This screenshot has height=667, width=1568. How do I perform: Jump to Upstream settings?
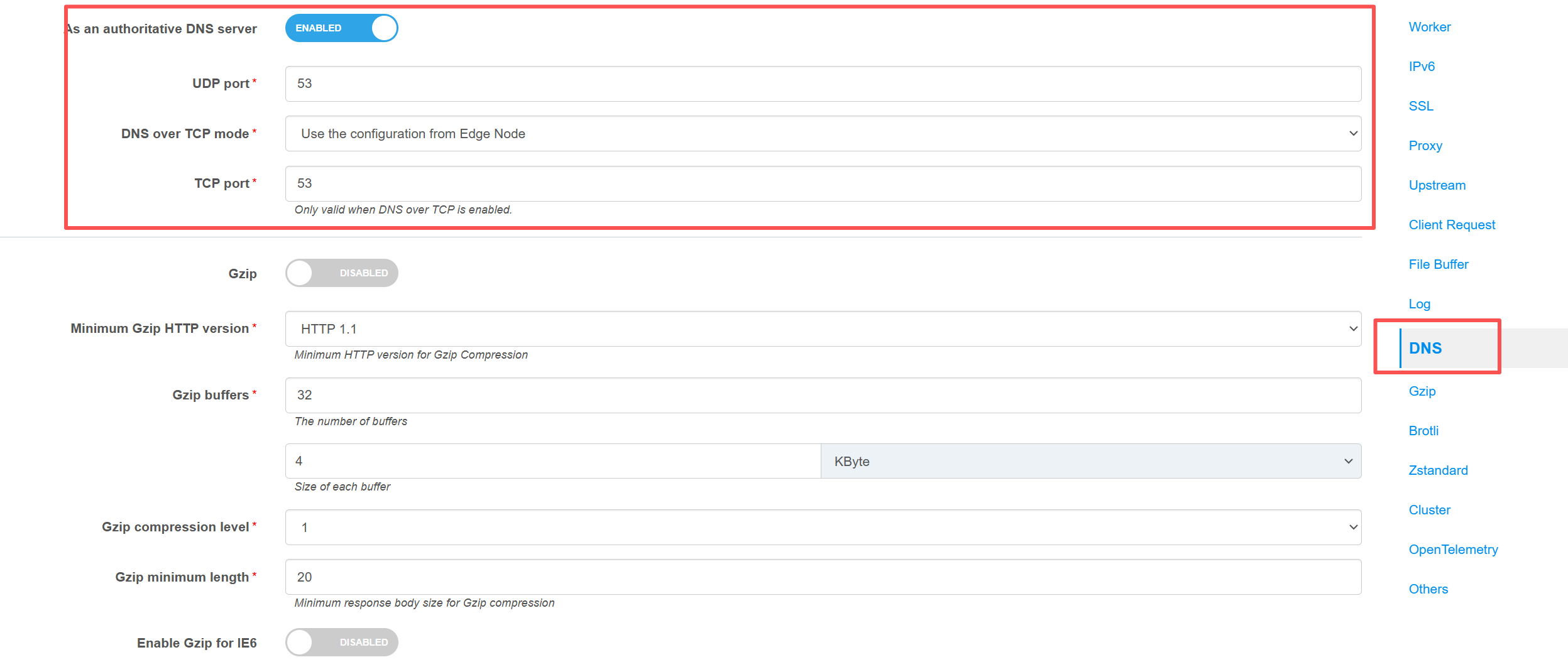click(x=1437, y=185)
